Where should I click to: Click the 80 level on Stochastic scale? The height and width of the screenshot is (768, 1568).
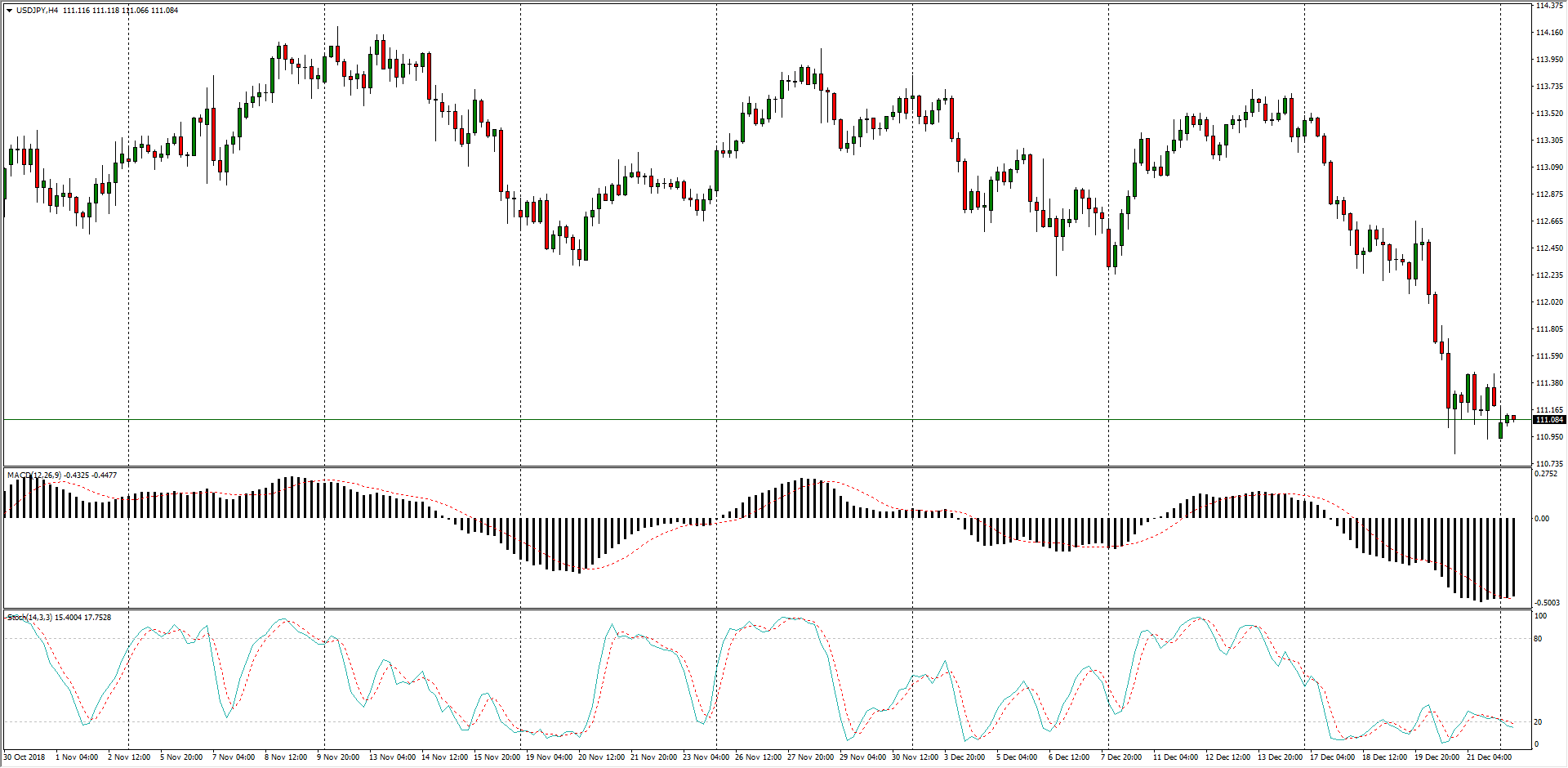1538,639
